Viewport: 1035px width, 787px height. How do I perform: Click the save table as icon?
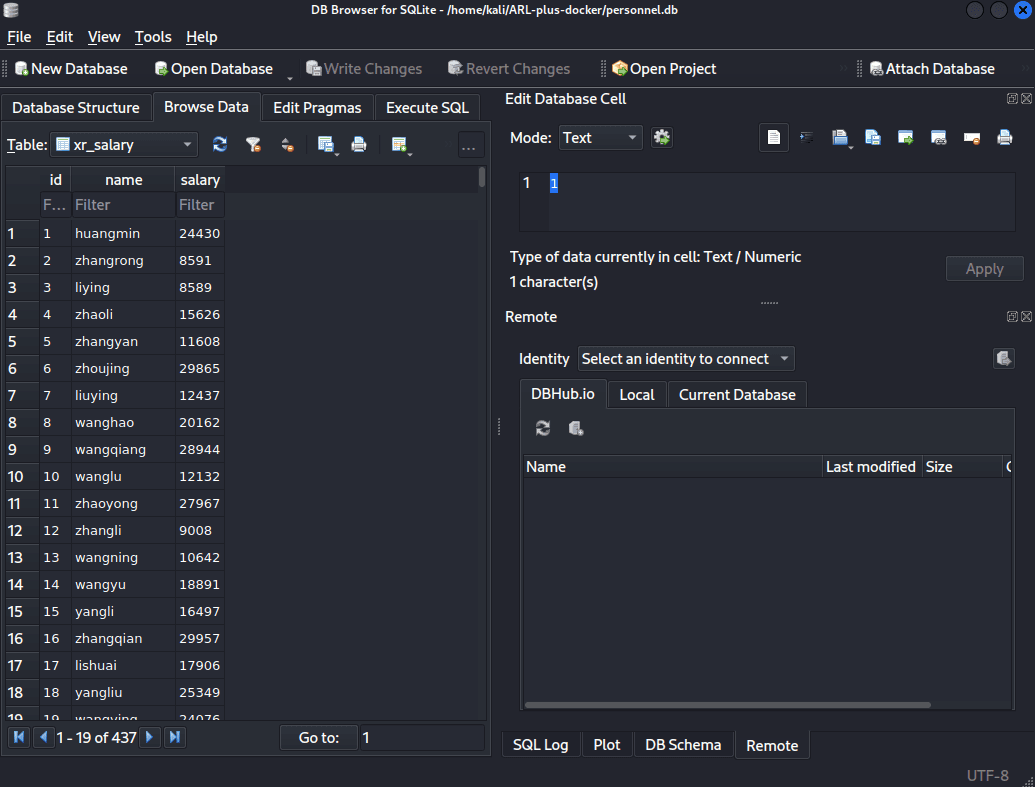tap(326, 144)
